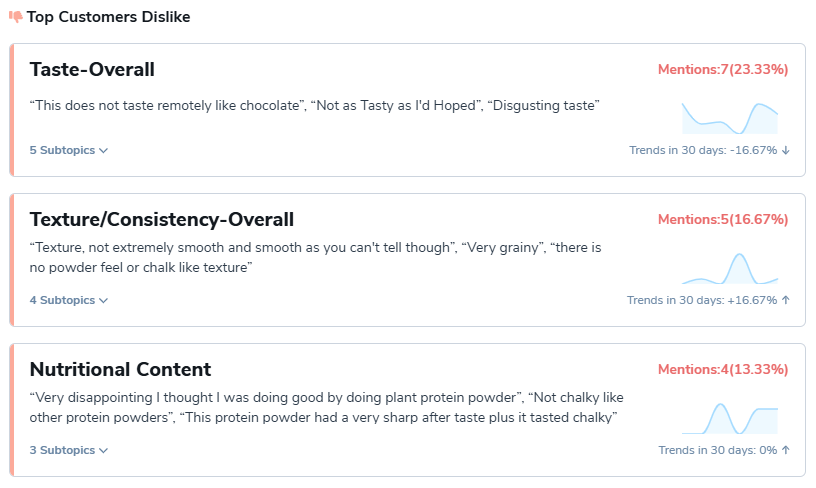
Task: Click the Texture/Consistency-Overall topic title
Action: click(x=162, y=220)
